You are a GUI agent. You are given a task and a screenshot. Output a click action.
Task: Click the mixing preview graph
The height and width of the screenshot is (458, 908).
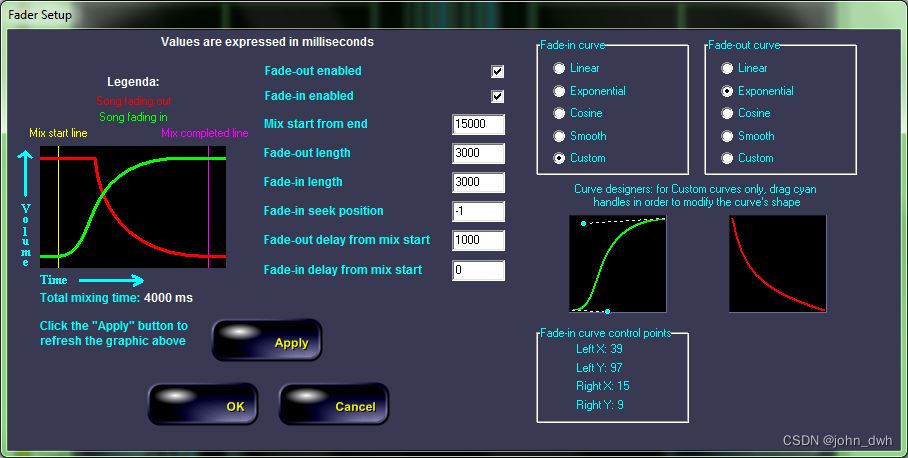coord(133,207)
